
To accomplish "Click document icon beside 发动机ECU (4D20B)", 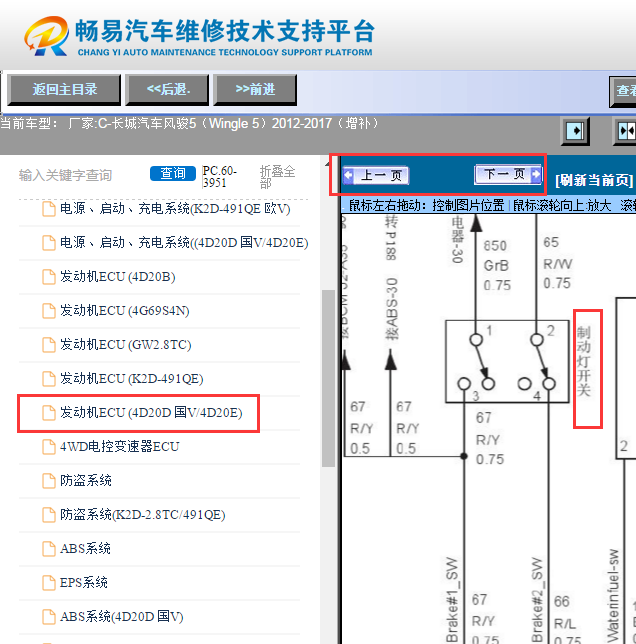I will coord(49,277).
